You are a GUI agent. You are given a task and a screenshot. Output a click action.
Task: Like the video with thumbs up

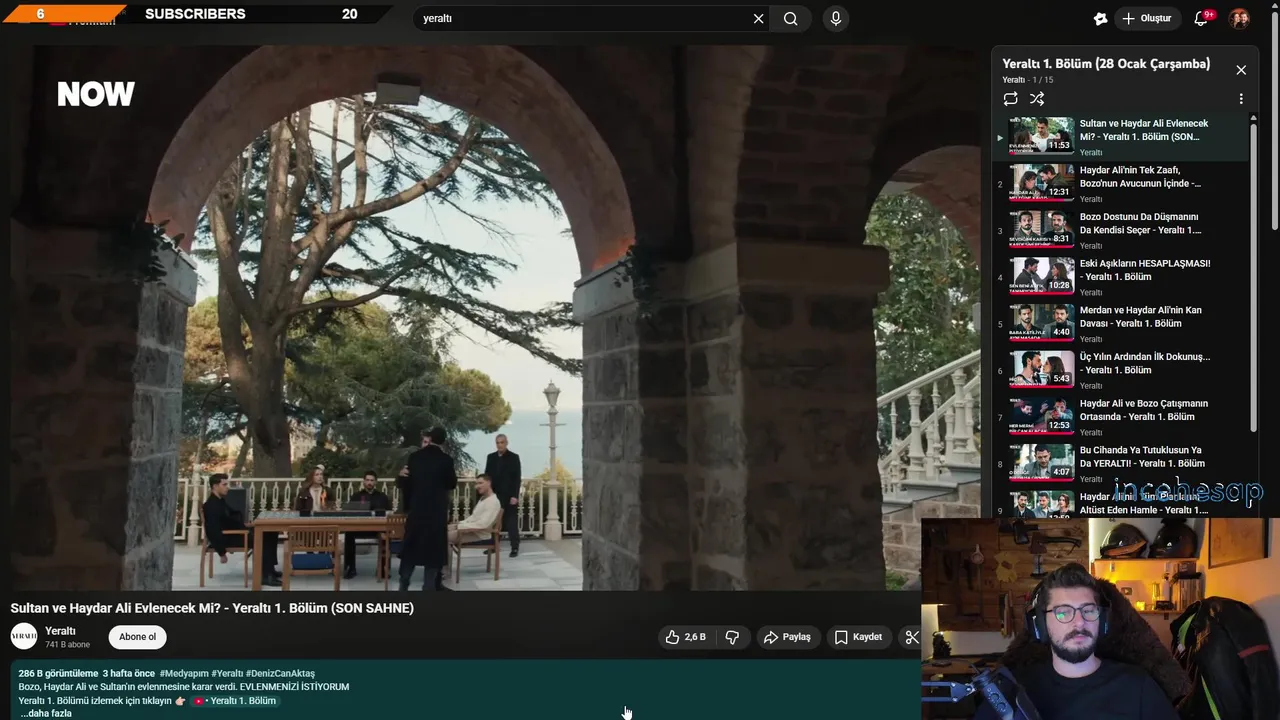[x=686, y=637]
